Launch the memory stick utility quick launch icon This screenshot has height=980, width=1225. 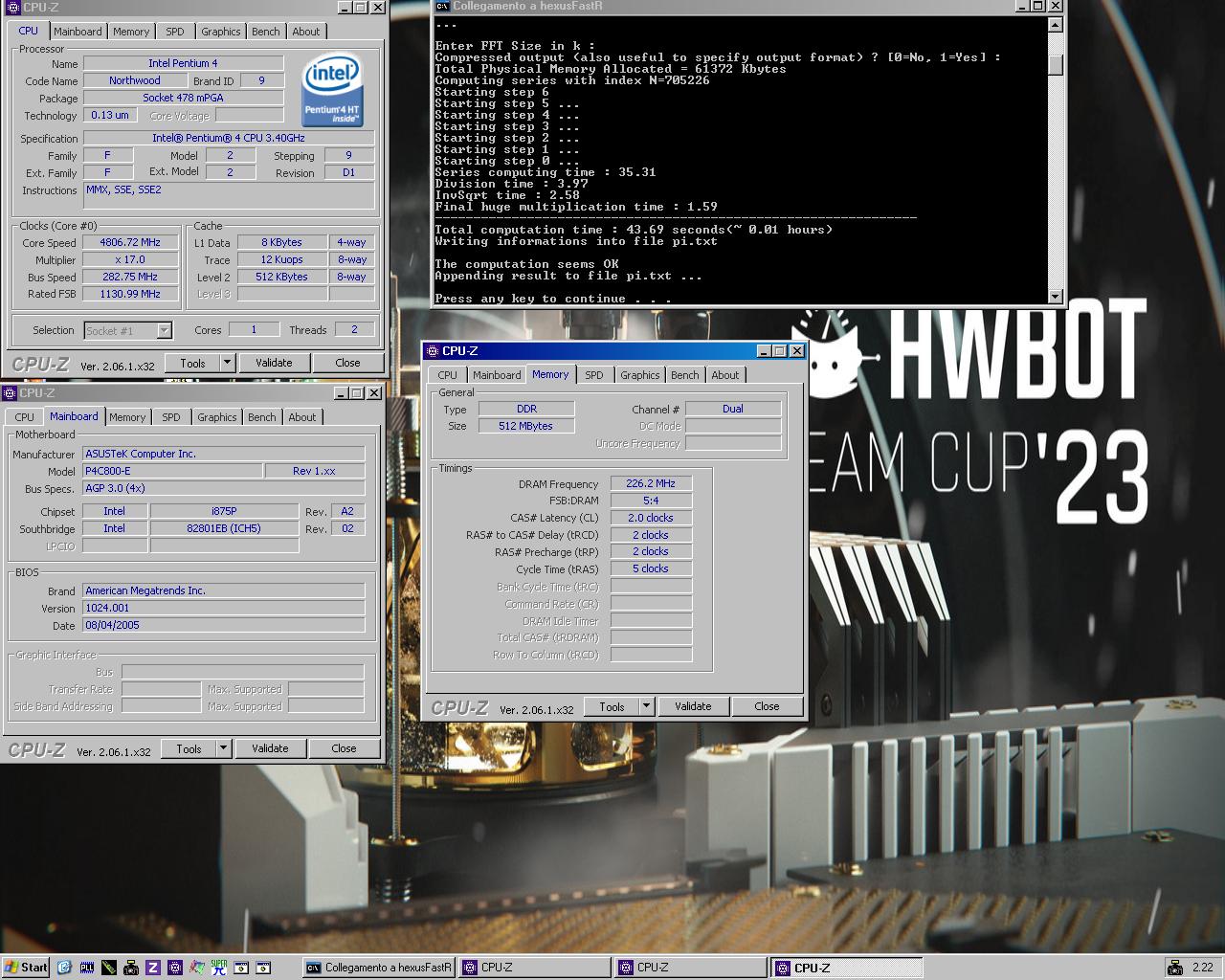[109, 968]
